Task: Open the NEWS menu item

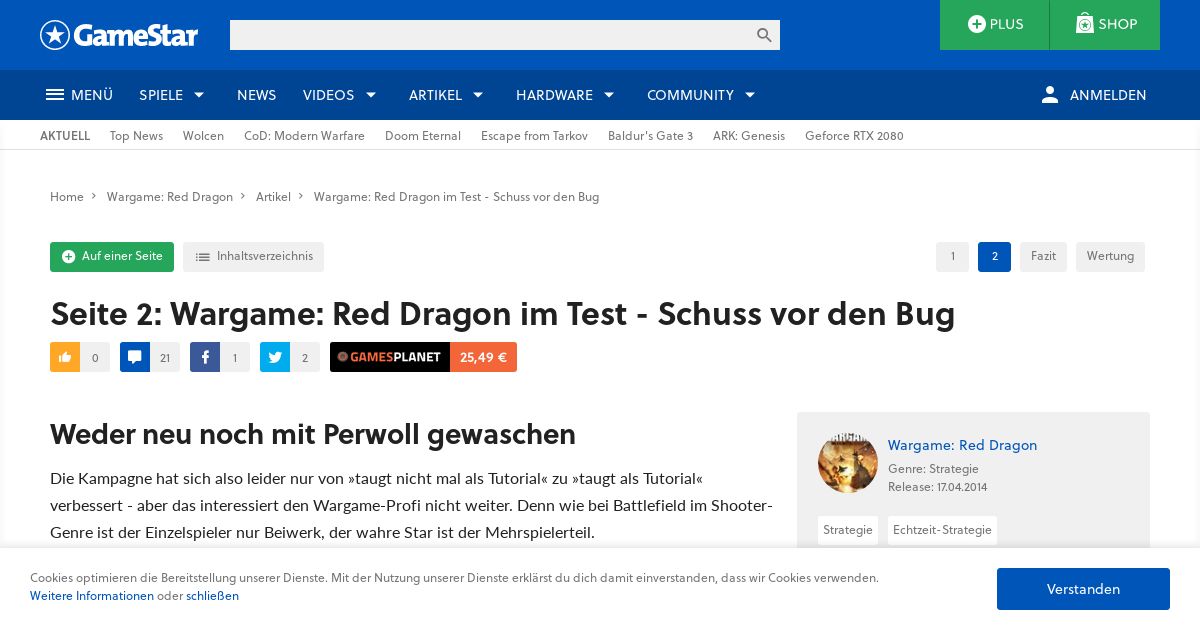Action: pyautogui.click(x=256, y=95)
